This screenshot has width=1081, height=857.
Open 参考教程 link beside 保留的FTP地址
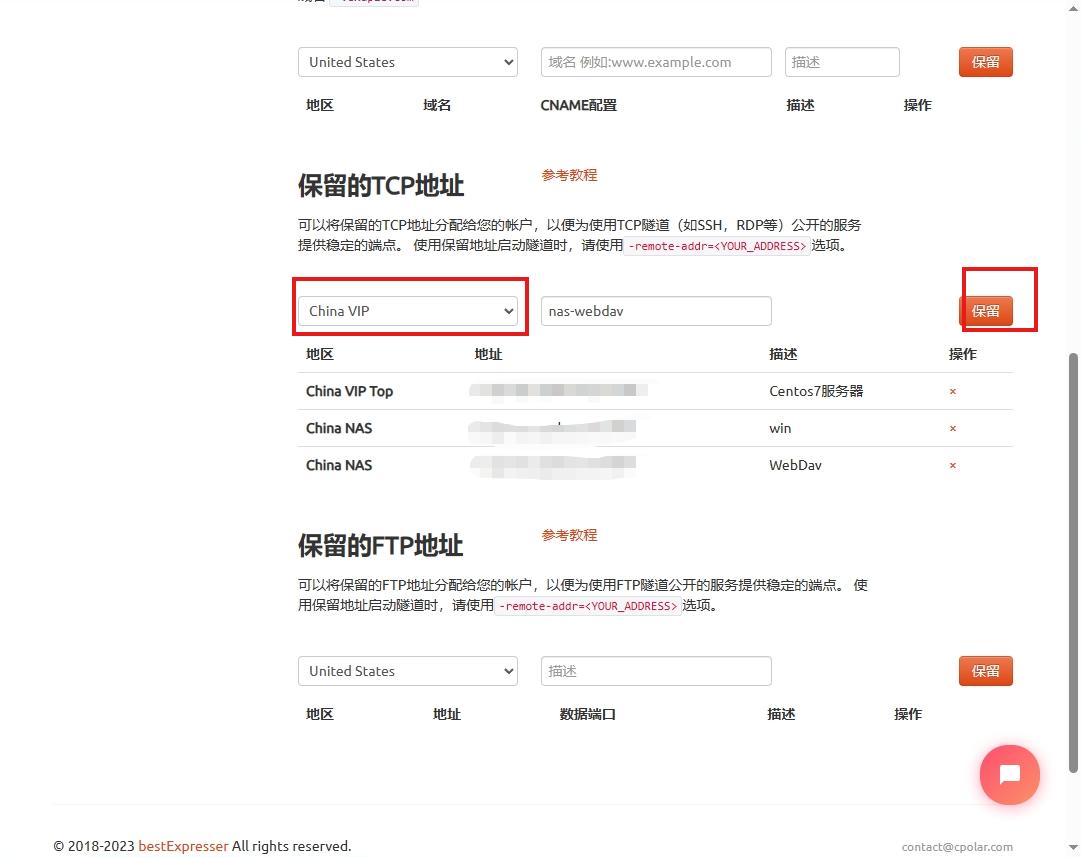click(569, 535)
